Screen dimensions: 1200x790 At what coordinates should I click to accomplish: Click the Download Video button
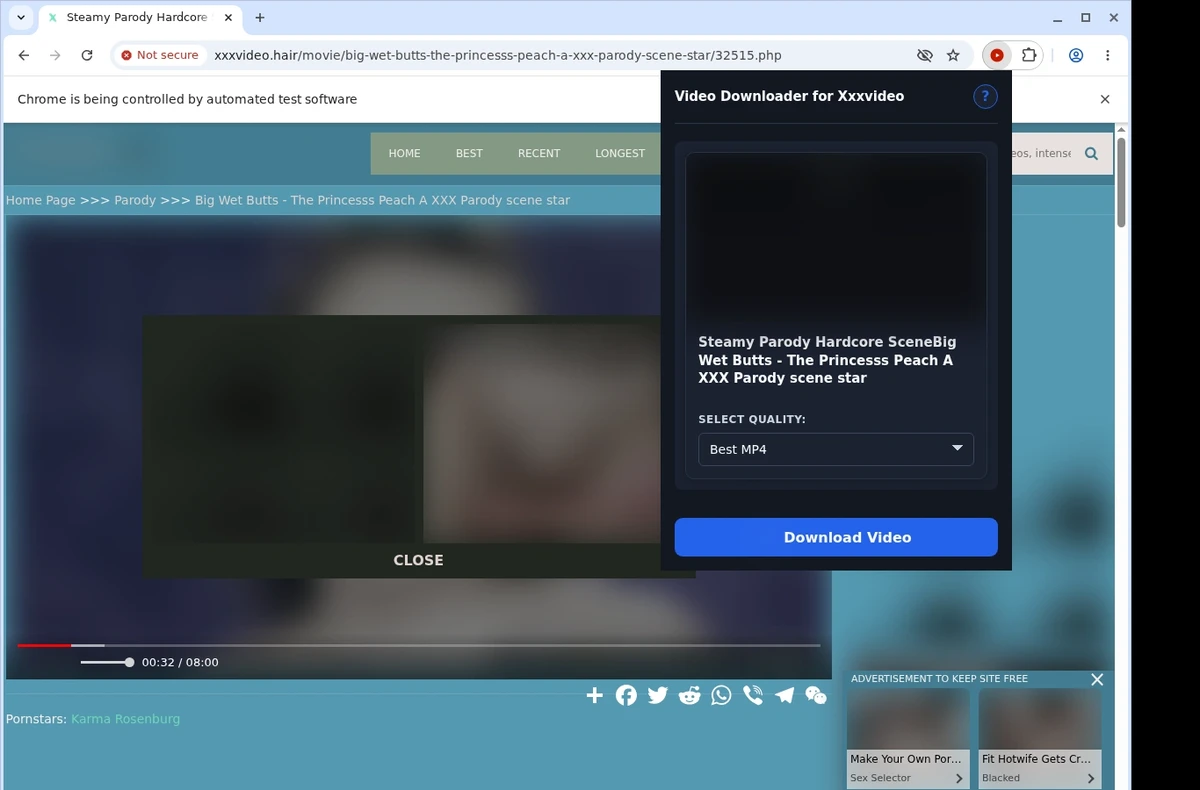click(x=836, y=537)
